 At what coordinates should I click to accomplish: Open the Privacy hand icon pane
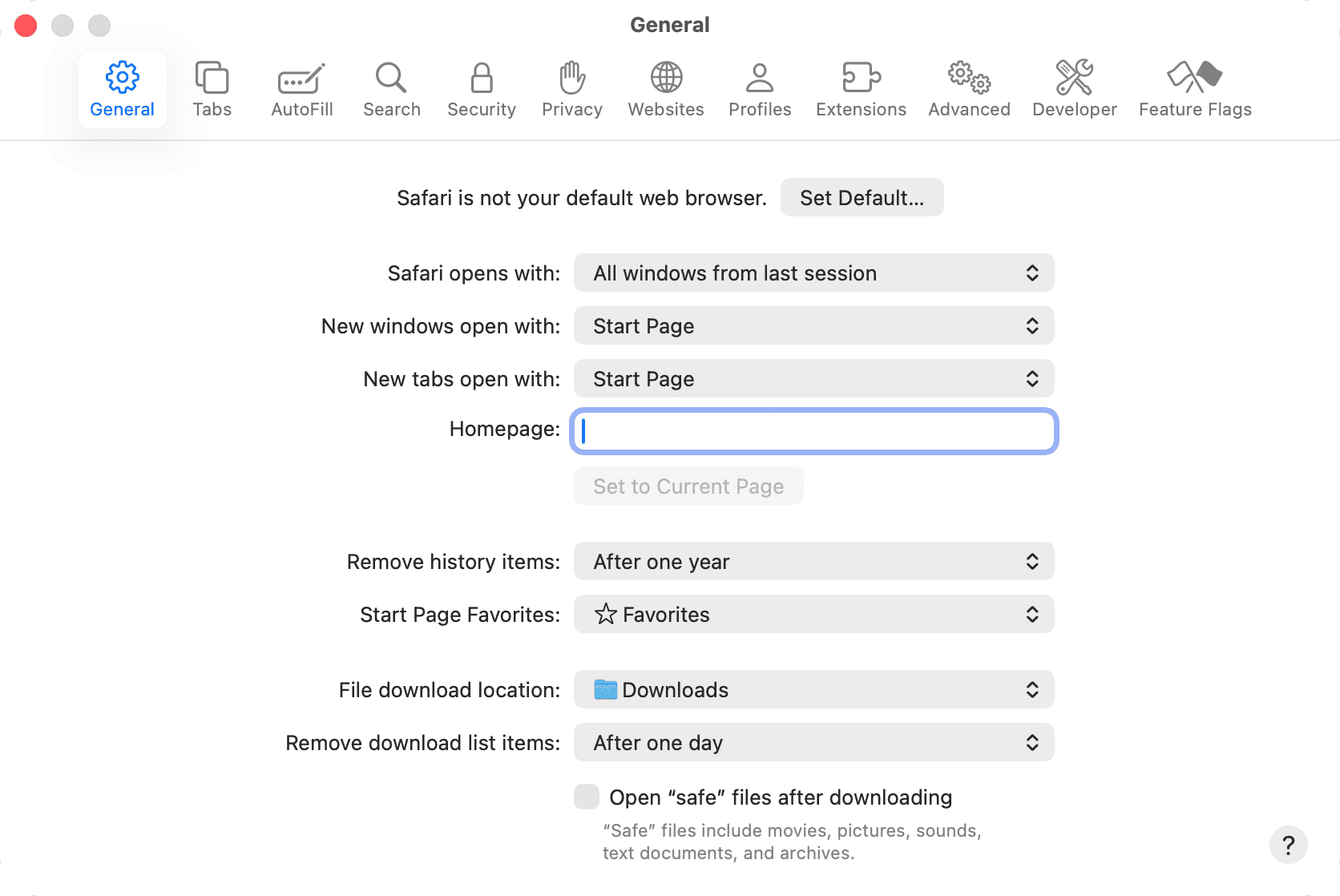pyautogui.click(x=571, y=90)
